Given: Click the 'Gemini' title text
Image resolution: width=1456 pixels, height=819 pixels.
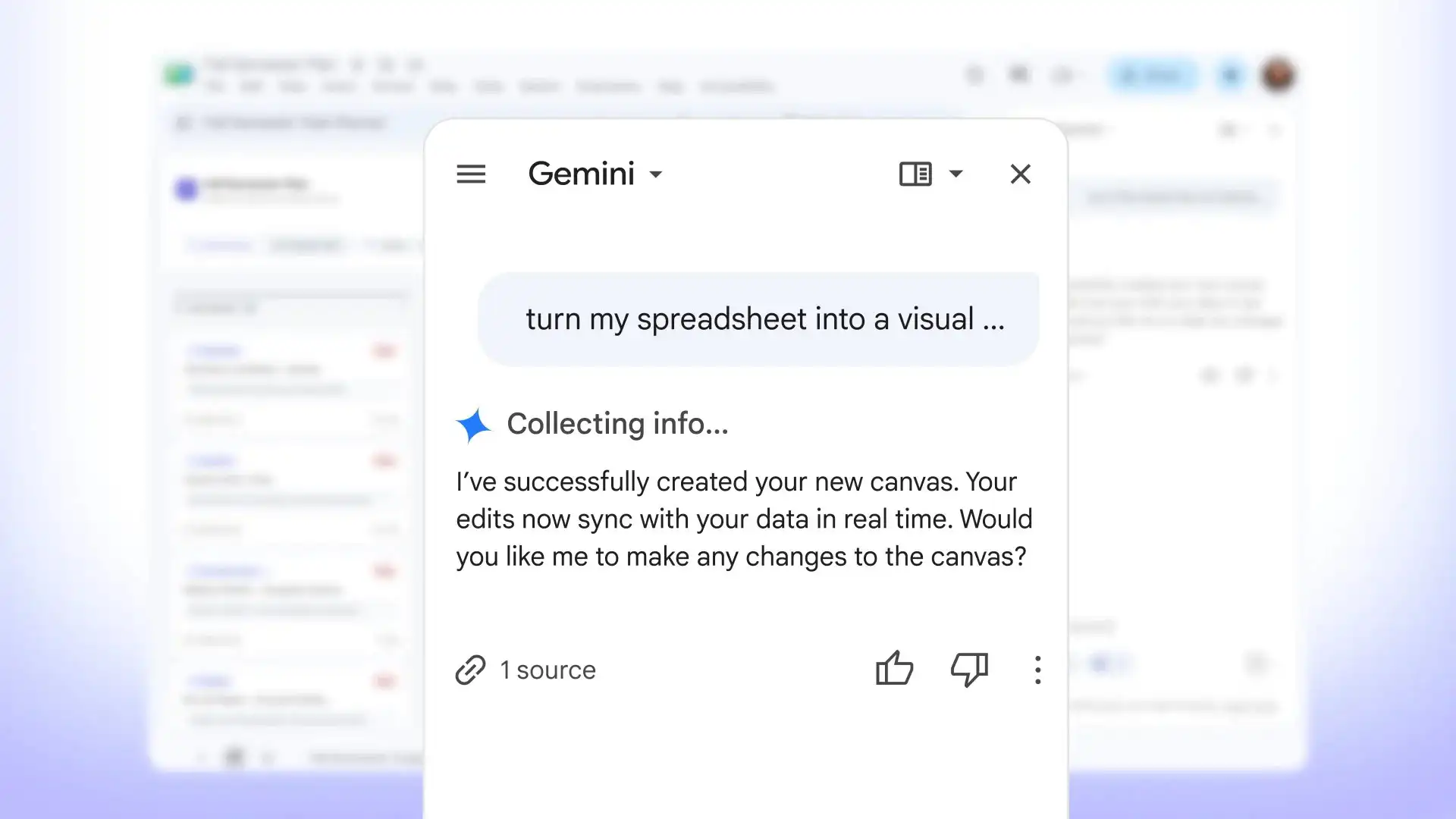Looking at the screenshot, I should (x=582, y=174).
